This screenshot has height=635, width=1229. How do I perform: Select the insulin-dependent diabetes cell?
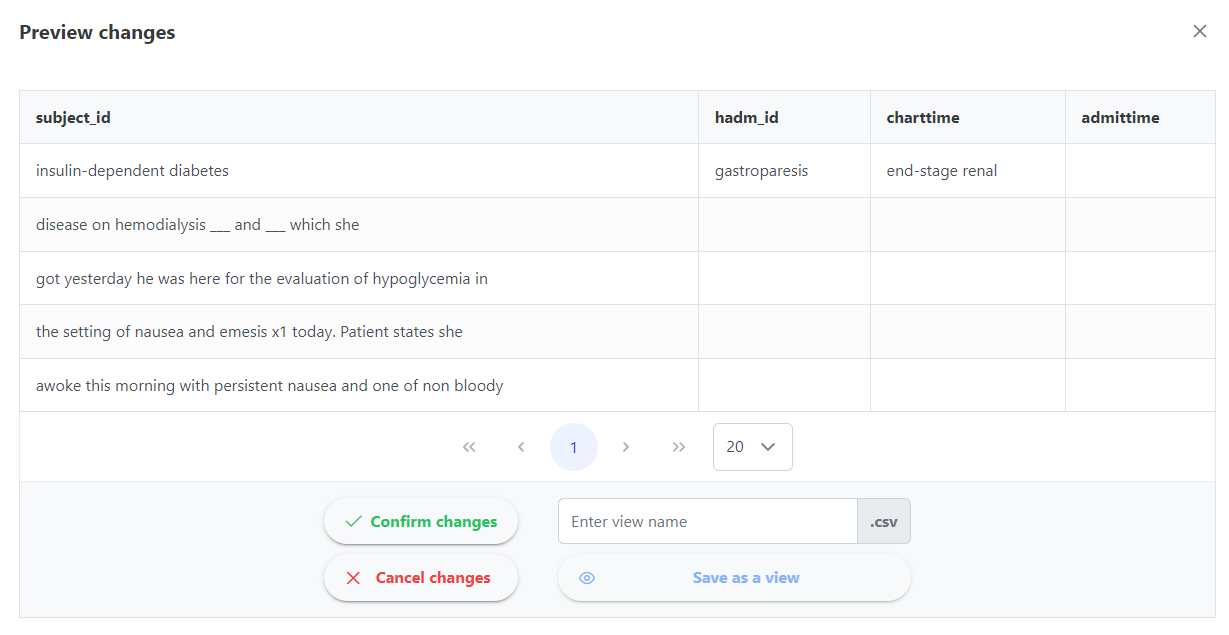tap(132, 171)
